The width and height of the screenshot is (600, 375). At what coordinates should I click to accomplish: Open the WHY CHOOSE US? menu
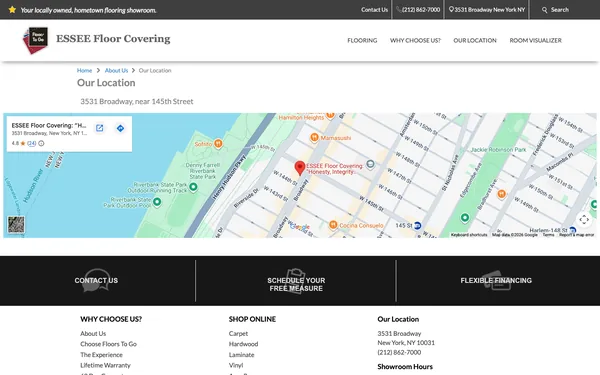[415, 40]
